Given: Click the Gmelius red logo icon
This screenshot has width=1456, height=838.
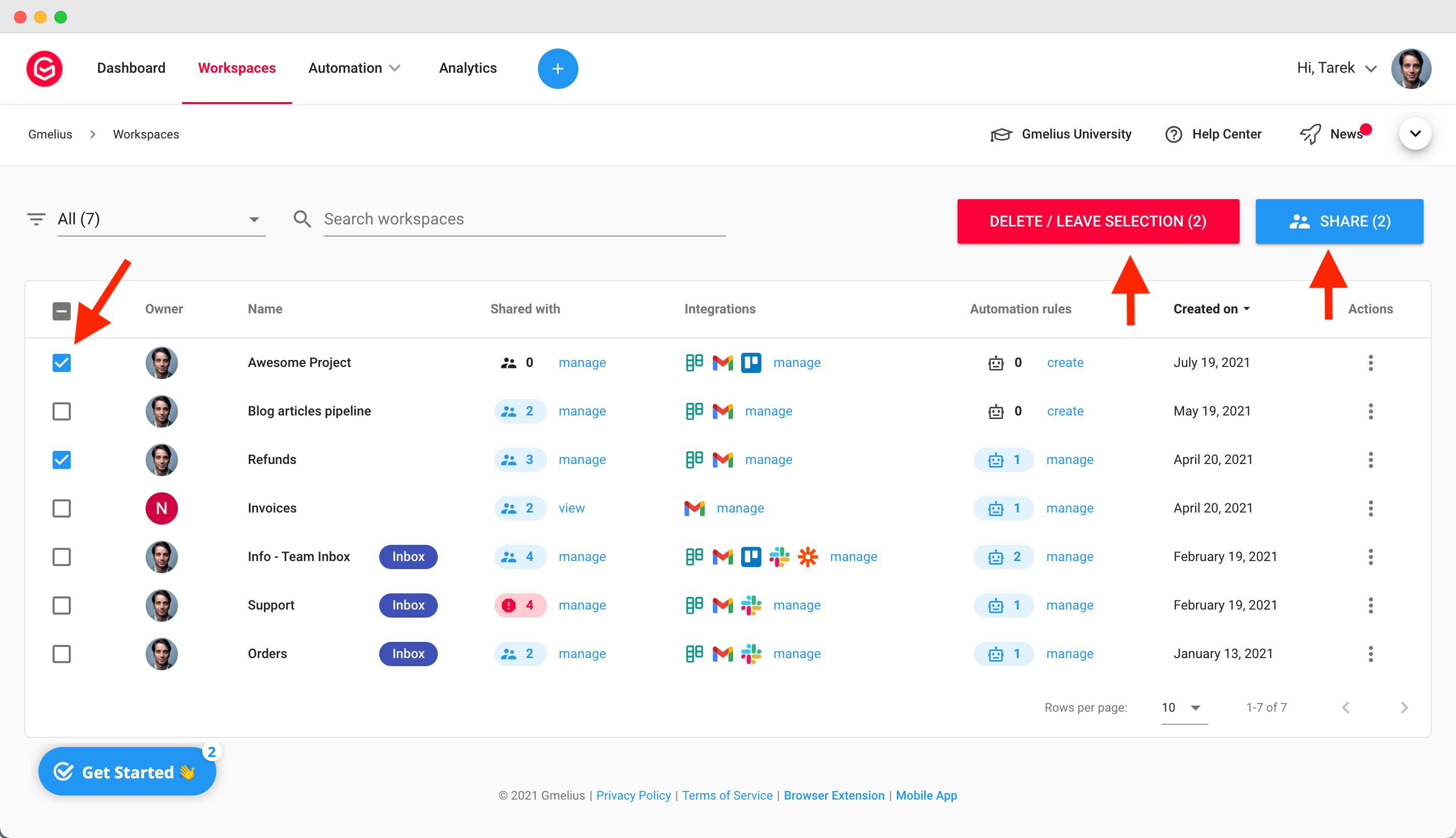Looking at the screenshot, I should click(x=44, y=69).
